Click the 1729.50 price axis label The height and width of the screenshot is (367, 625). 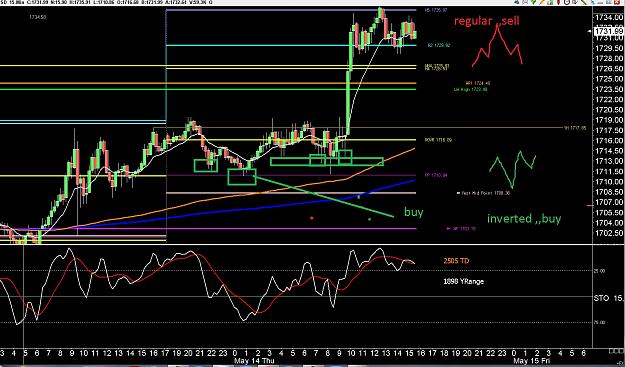609,48
